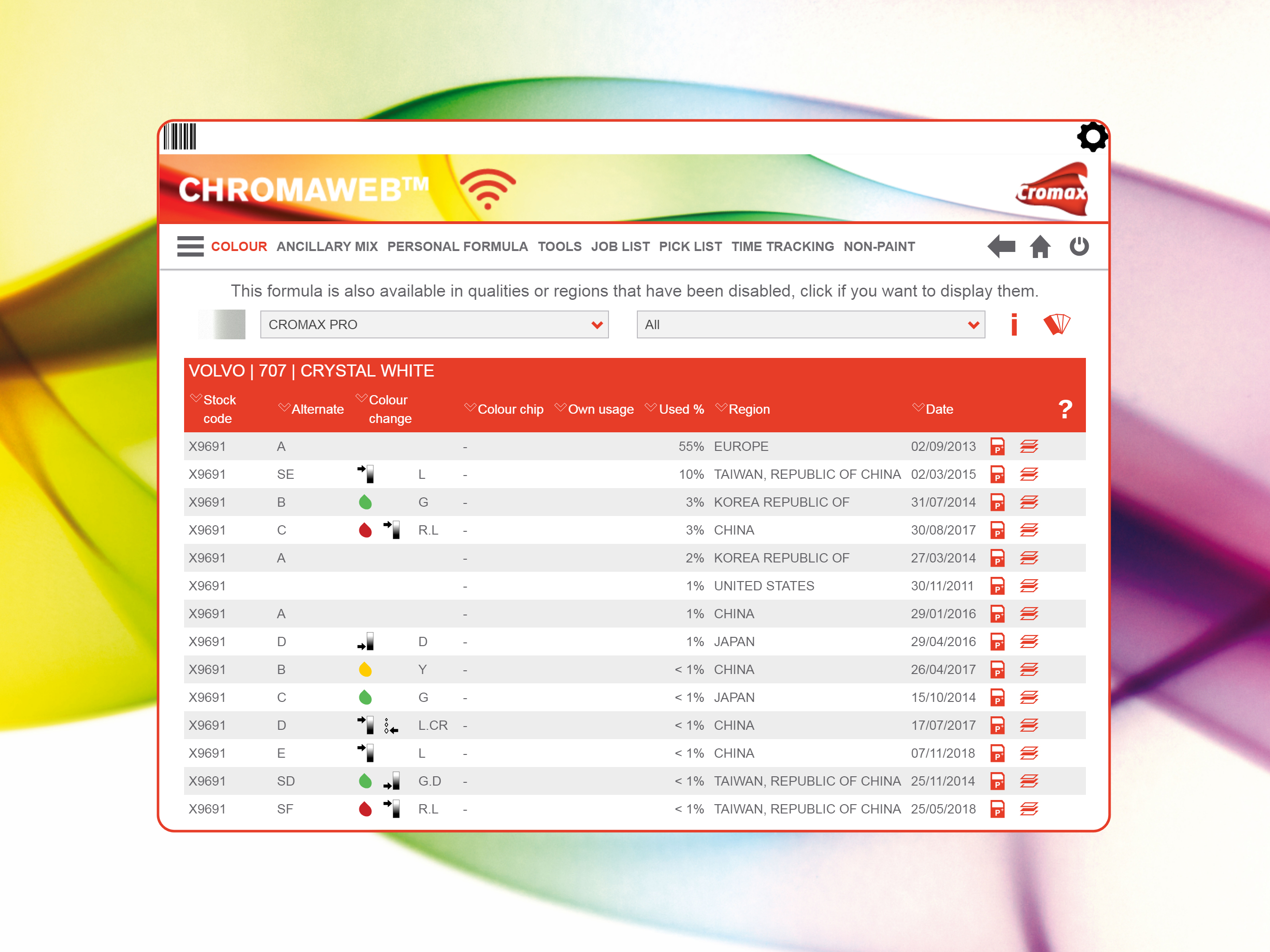Sort by Colour chip column
This screenshot has height=952, width=1270.
pos(504,410)
